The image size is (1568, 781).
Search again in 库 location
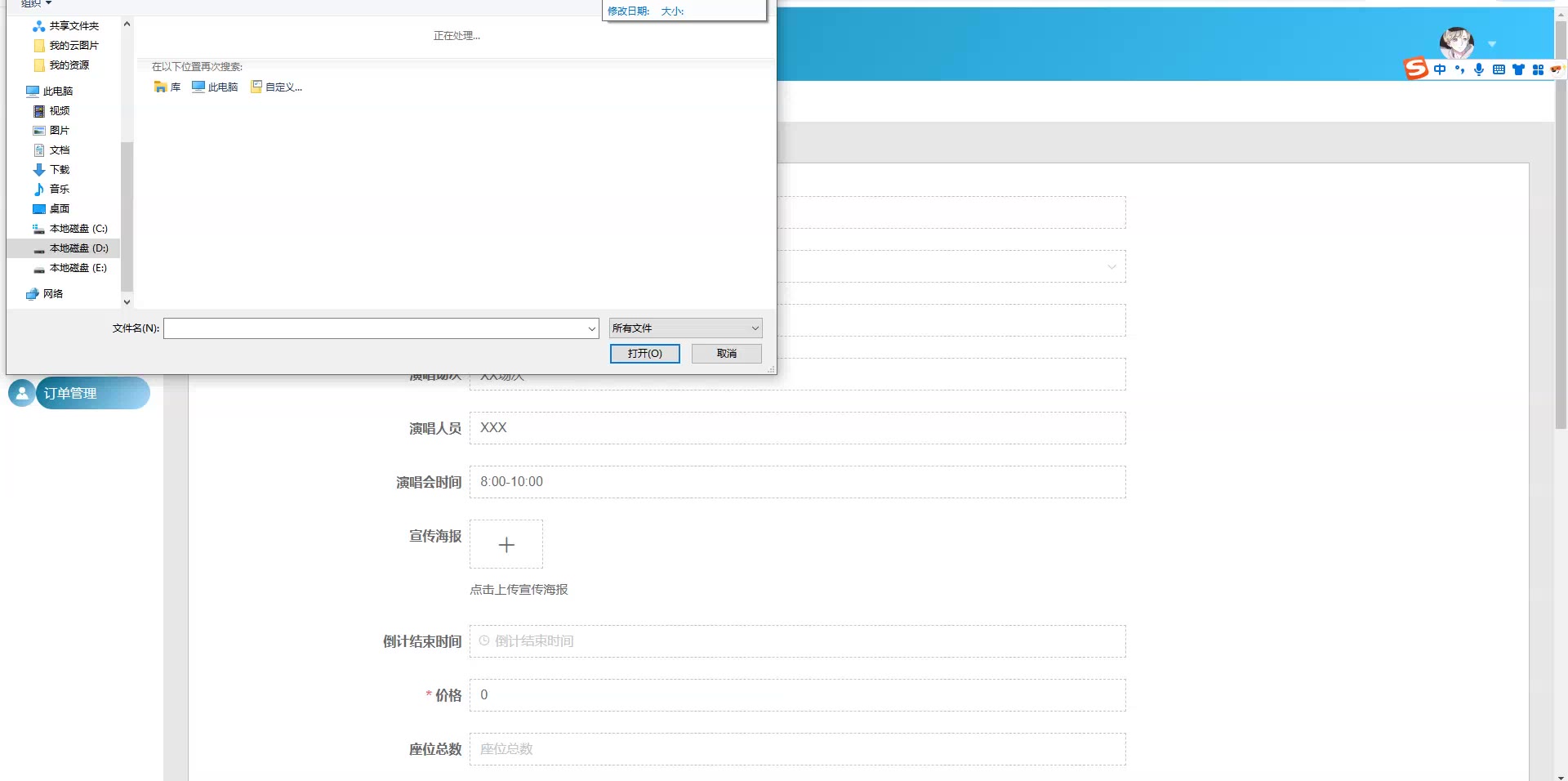pos(167,87)
